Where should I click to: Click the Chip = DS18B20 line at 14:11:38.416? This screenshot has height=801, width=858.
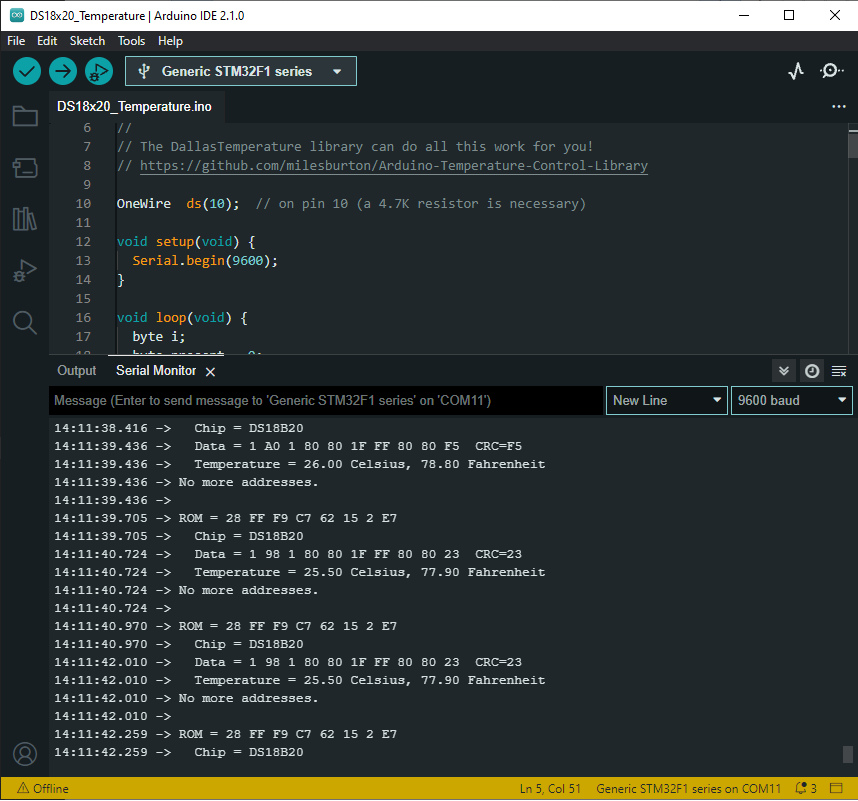[x=178, y=428]
